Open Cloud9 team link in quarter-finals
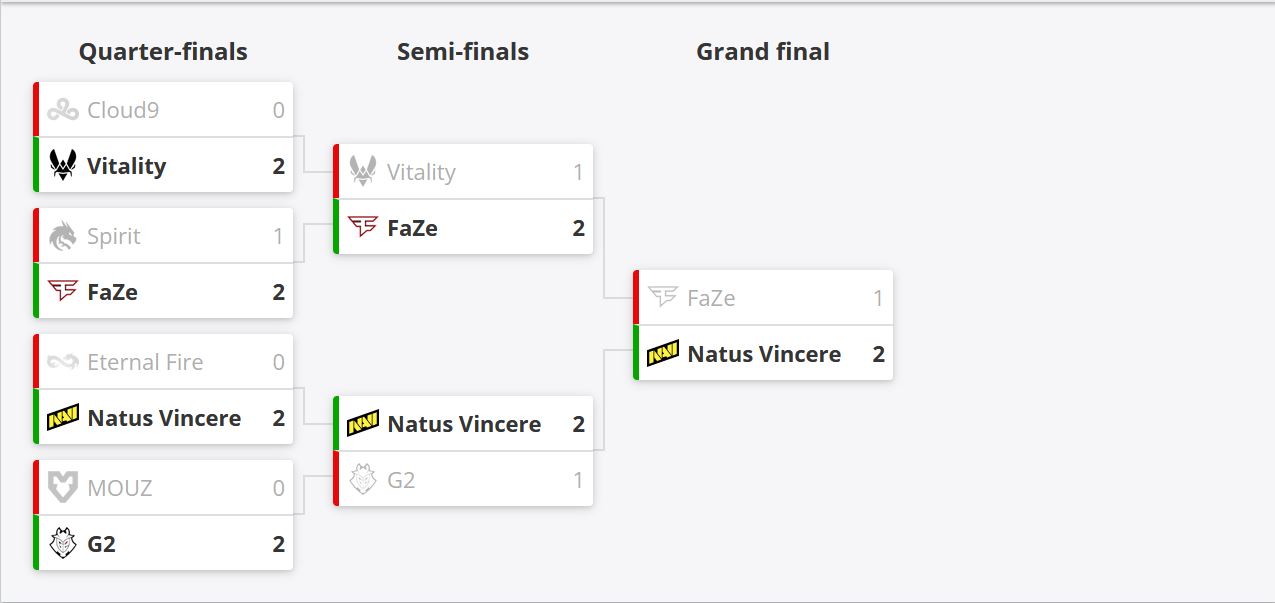This screenshot has width=1275, height=603. [x=123, y=110]
